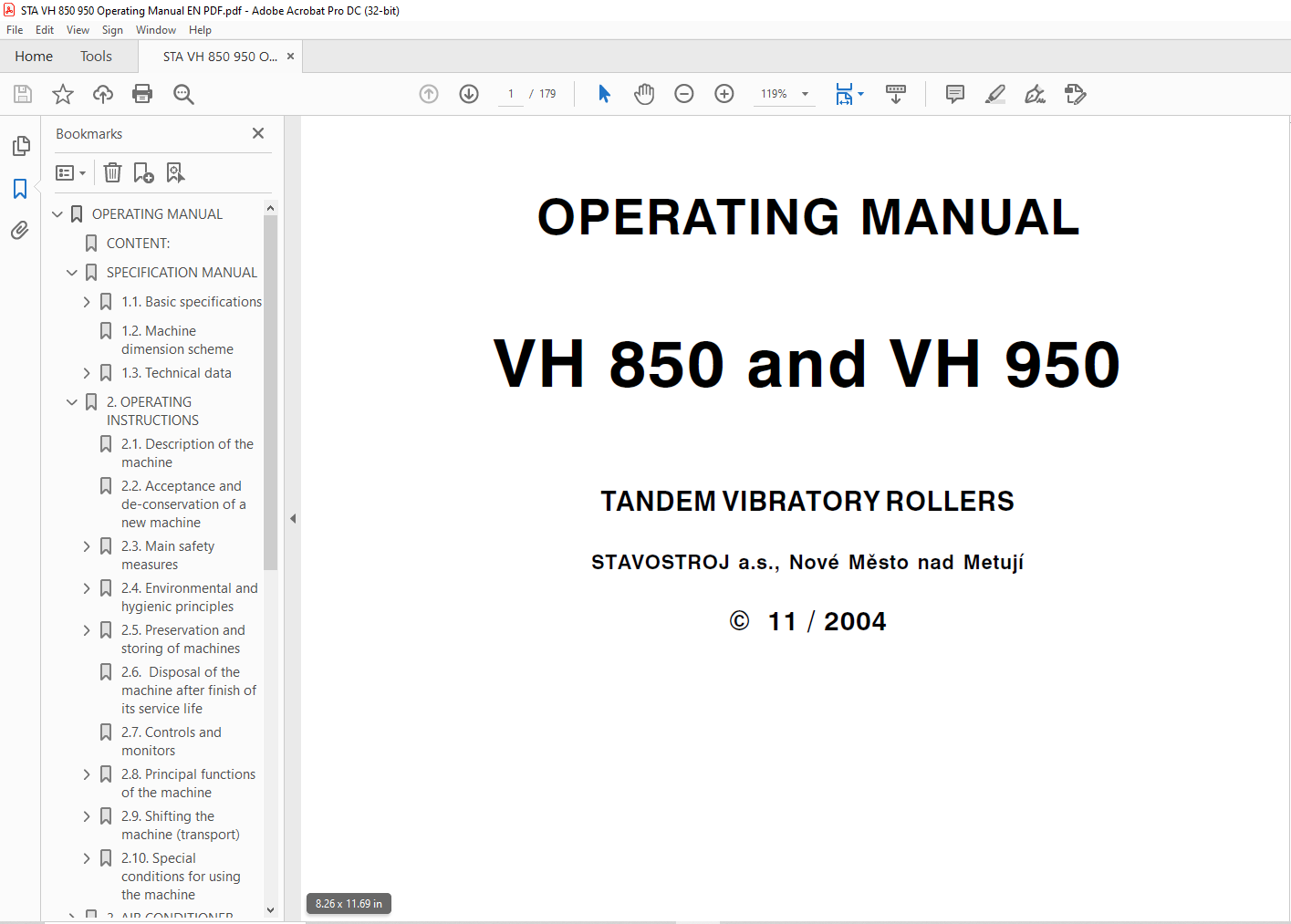Open the Find text magnifier tool
Image resolution: width=1291 pixels, height=924 pixels.
[183, 94]
